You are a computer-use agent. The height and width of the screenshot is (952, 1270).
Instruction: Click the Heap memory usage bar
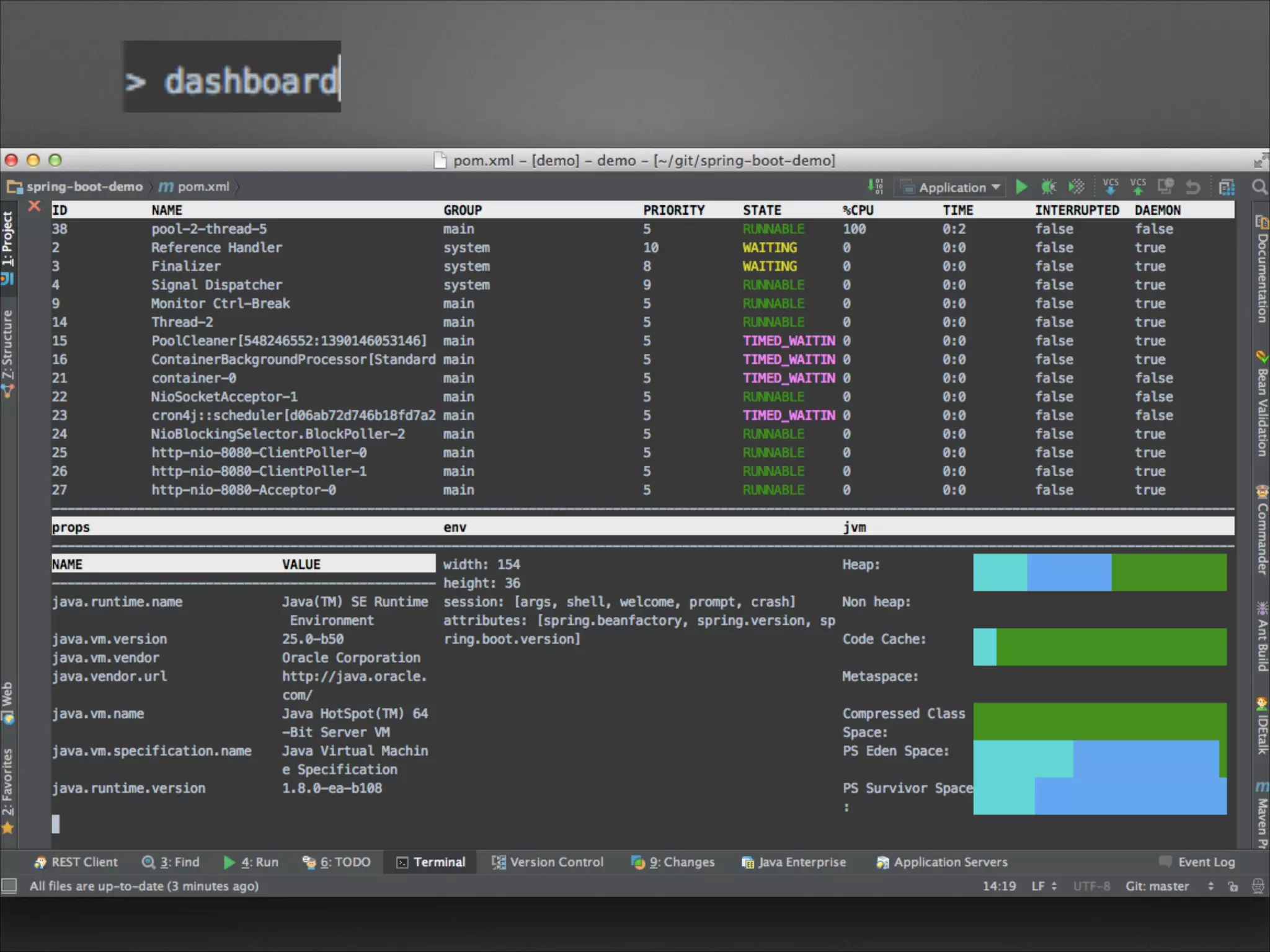coord(1099,572)
